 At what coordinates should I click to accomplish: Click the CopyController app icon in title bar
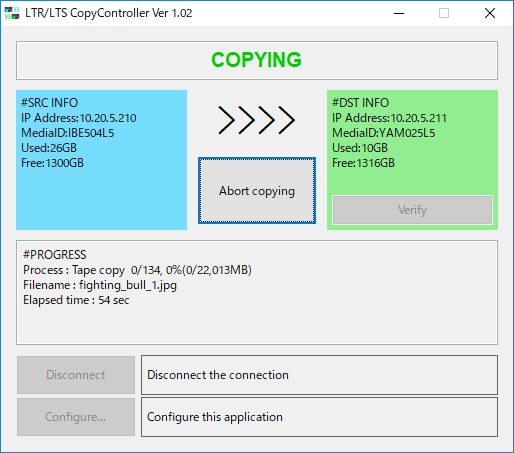[12, 13]
